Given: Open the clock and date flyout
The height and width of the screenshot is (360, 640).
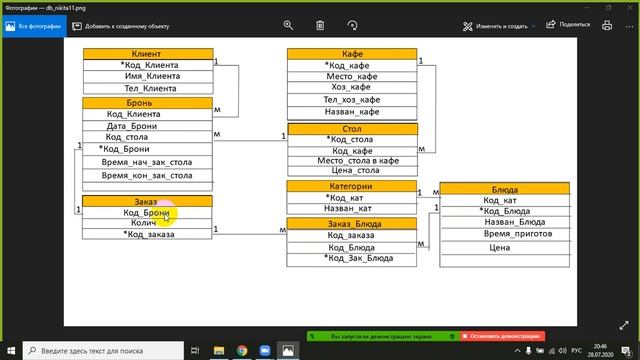Looking at the screenshot, I should pos(600,351).
